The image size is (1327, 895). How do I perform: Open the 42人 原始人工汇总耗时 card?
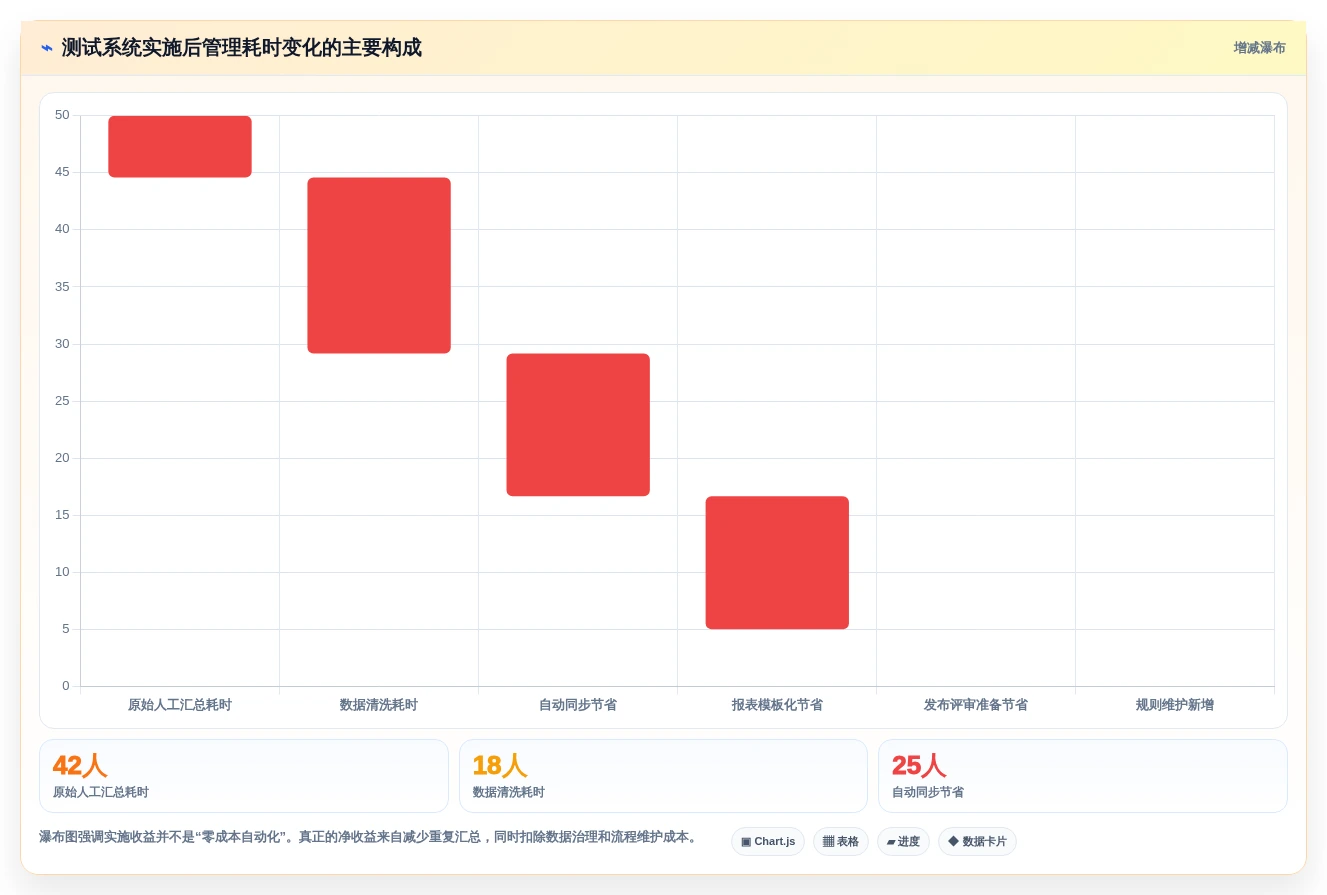pyautogui.click(x=244, y=776)
